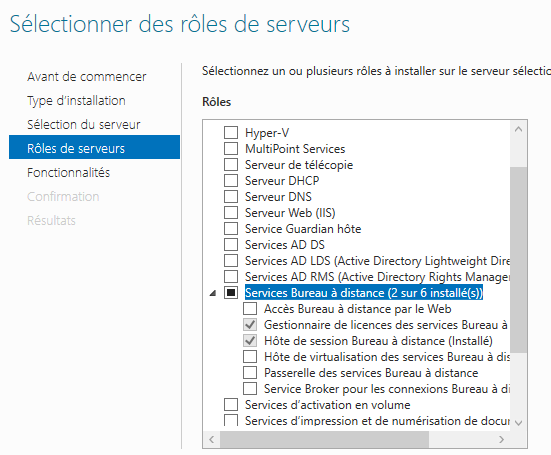Click the horizontal scrollbar right arrow

(x=501, y=439)
